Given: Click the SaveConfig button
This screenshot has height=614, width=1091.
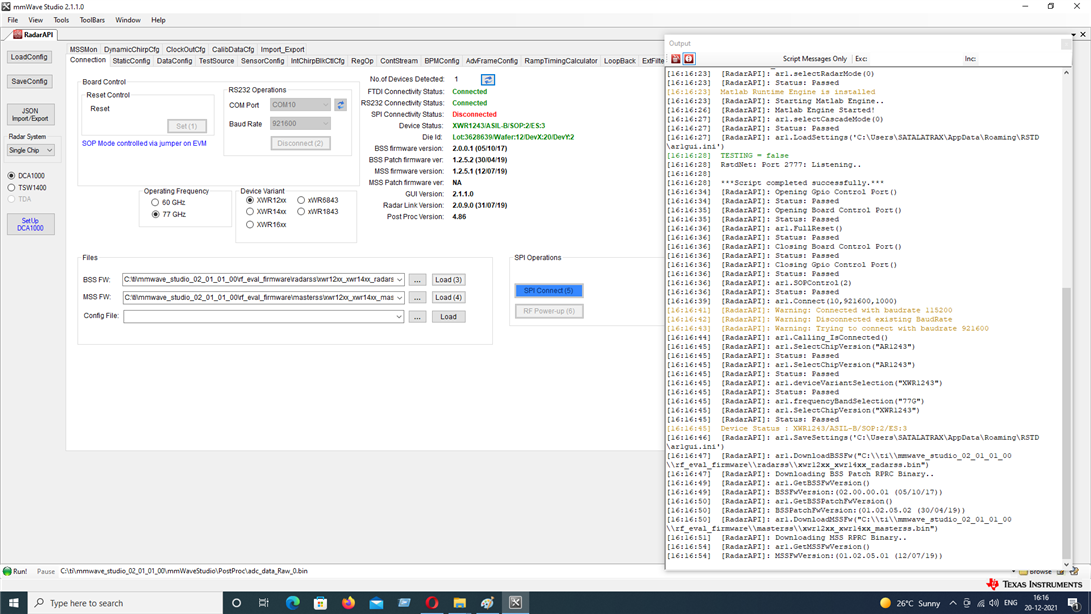Looking at the screenshot, I should [29, 81].
